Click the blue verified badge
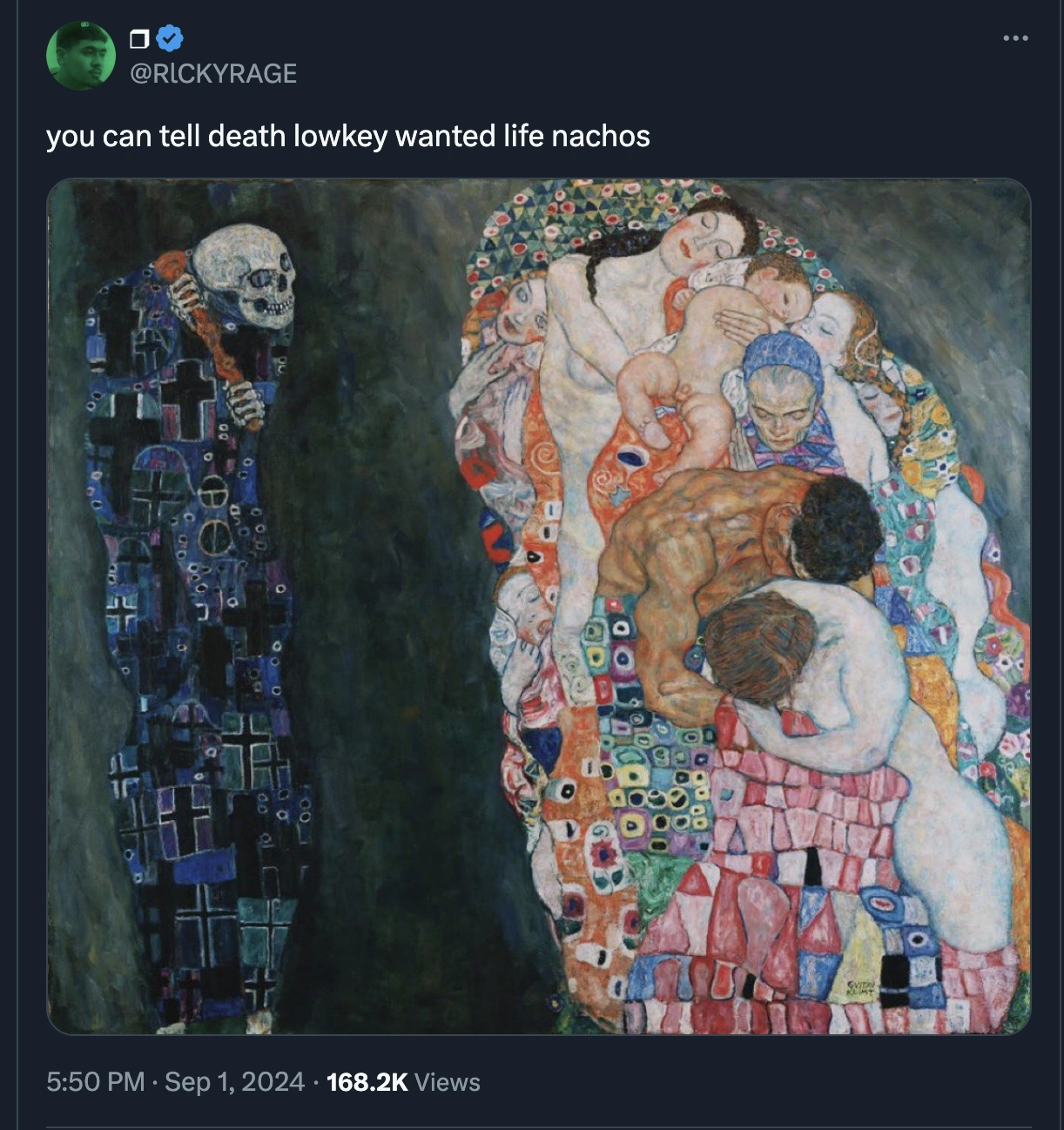 [x=170, y=38]
